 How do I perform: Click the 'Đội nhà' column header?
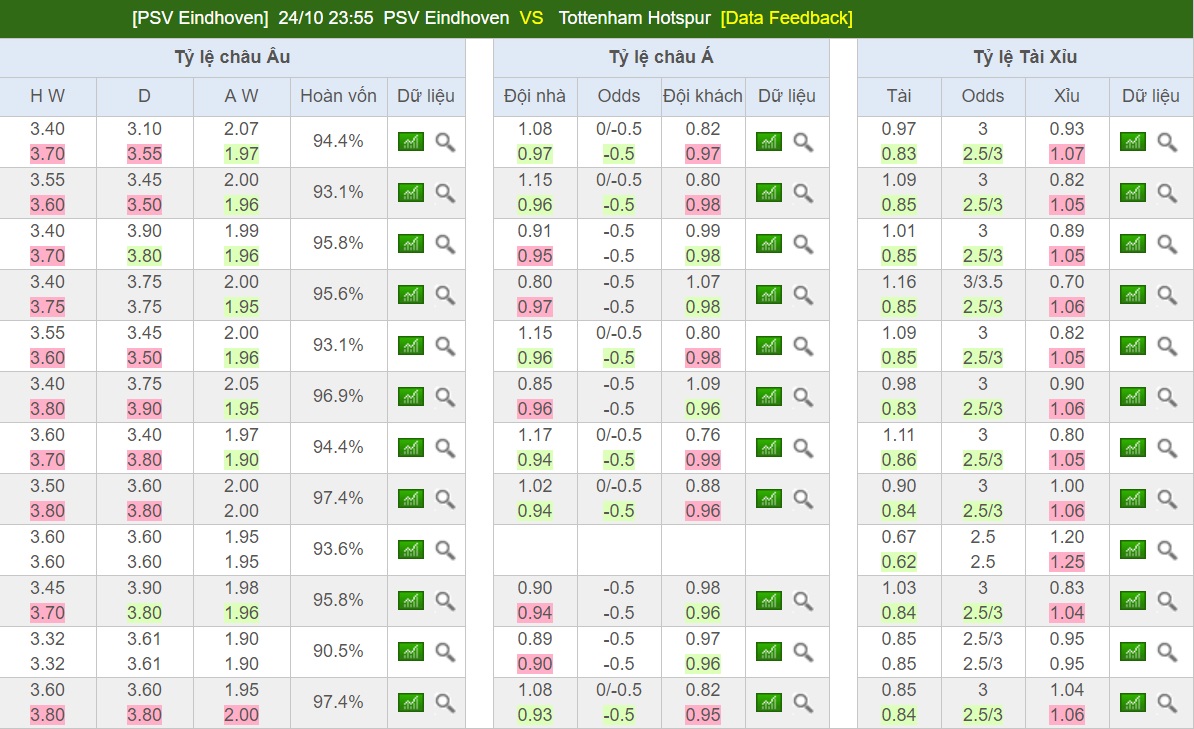[x=535, y=96]
